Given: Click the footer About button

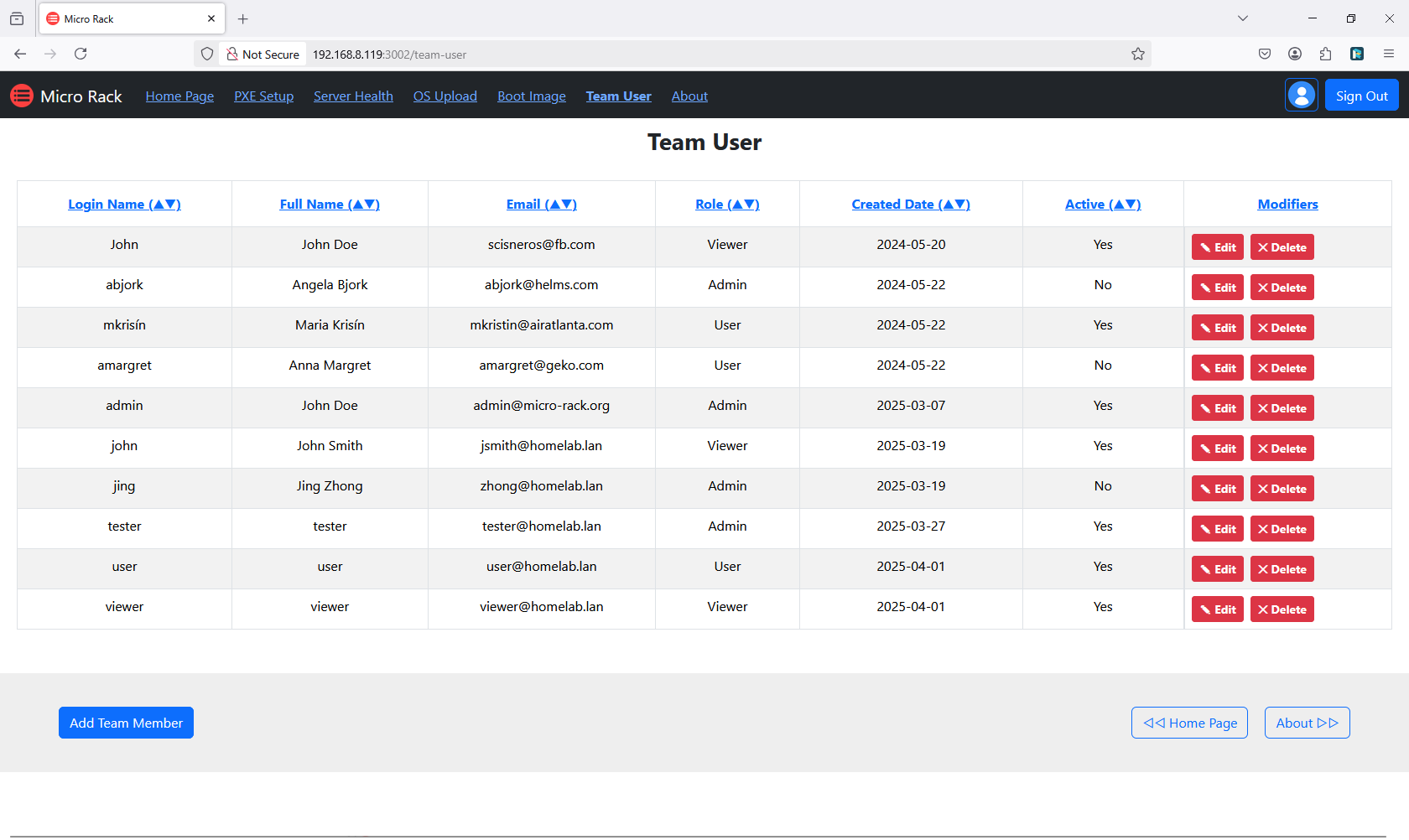Looking at the screenshot, I should click(1307, 723).
